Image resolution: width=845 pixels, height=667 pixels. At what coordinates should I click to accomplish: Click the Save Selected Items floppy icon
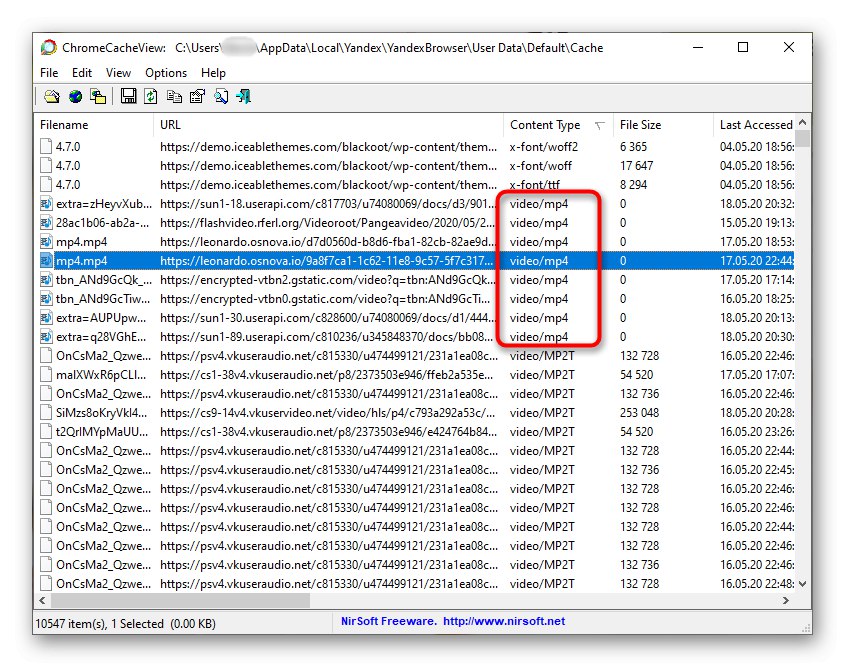(x=128, y=96)
